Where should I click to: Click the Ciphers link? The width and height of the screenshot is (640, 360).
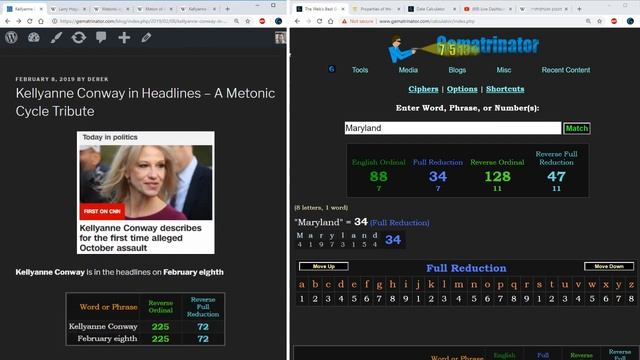(423, 89)
